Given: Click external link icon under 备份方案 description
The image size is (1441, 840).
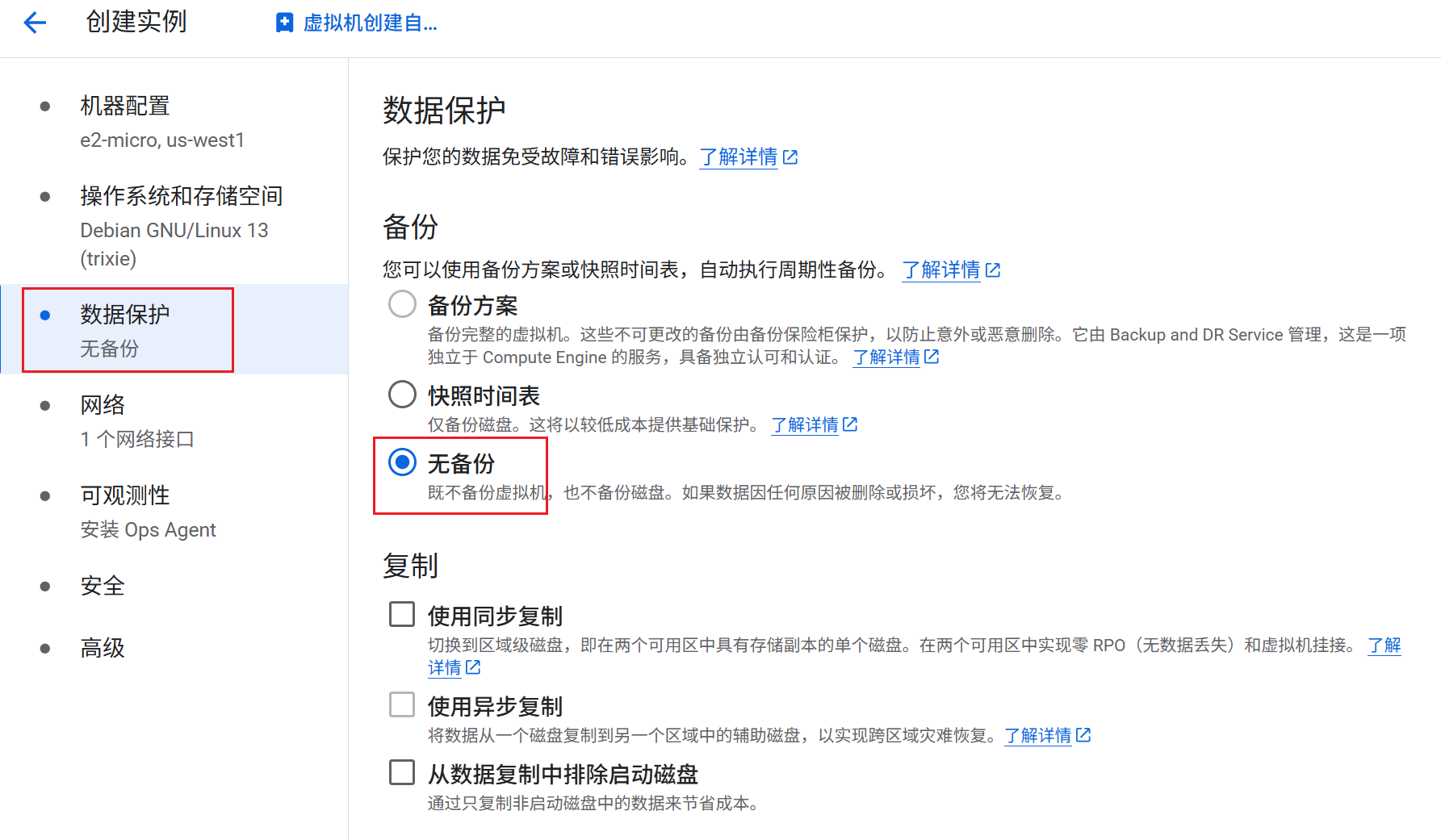Looking at the screenshot, I should (x=932, y=357).
